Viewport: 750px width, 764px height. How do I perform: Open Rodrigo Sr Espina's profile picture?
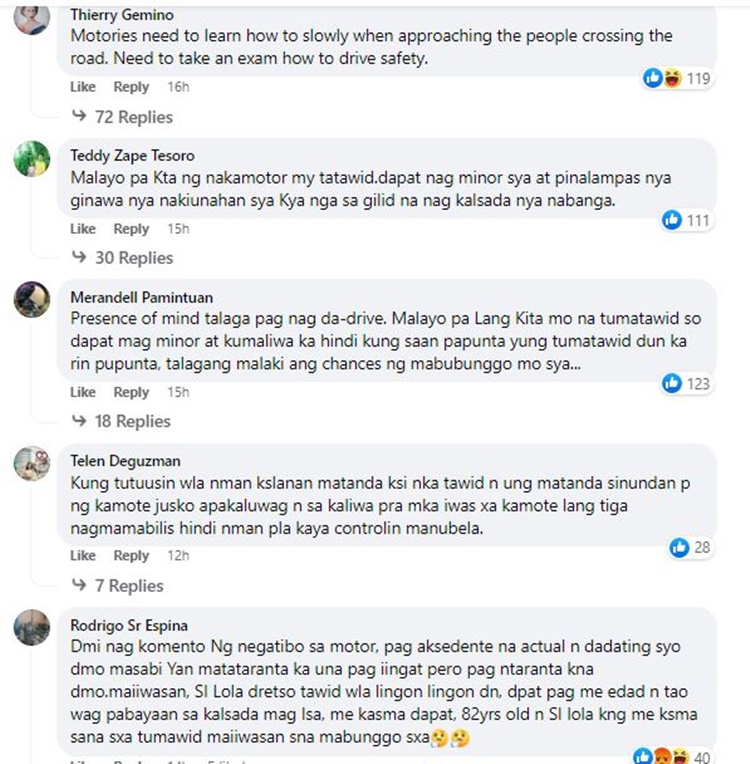tap(32, 626)
